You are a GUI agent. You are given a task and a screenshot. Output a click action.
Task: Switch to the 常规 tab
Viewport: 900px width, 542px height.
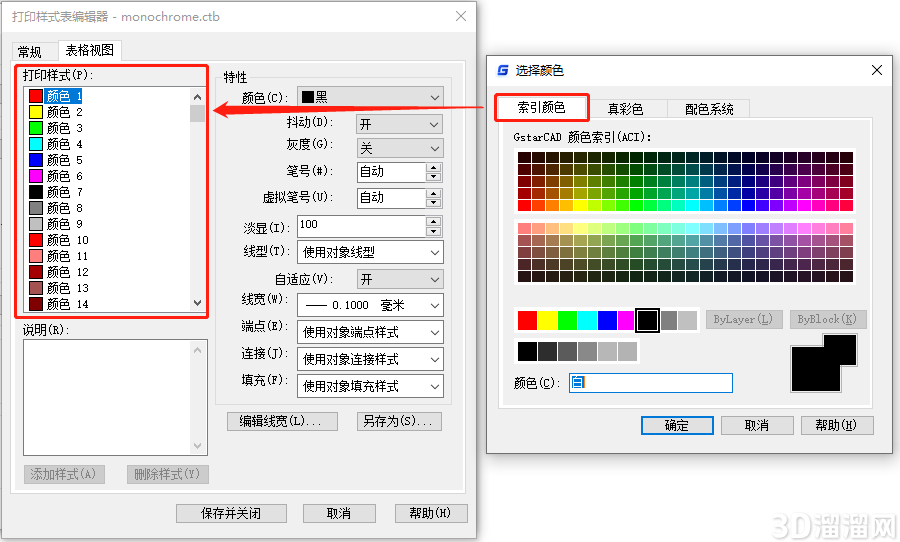29,52
